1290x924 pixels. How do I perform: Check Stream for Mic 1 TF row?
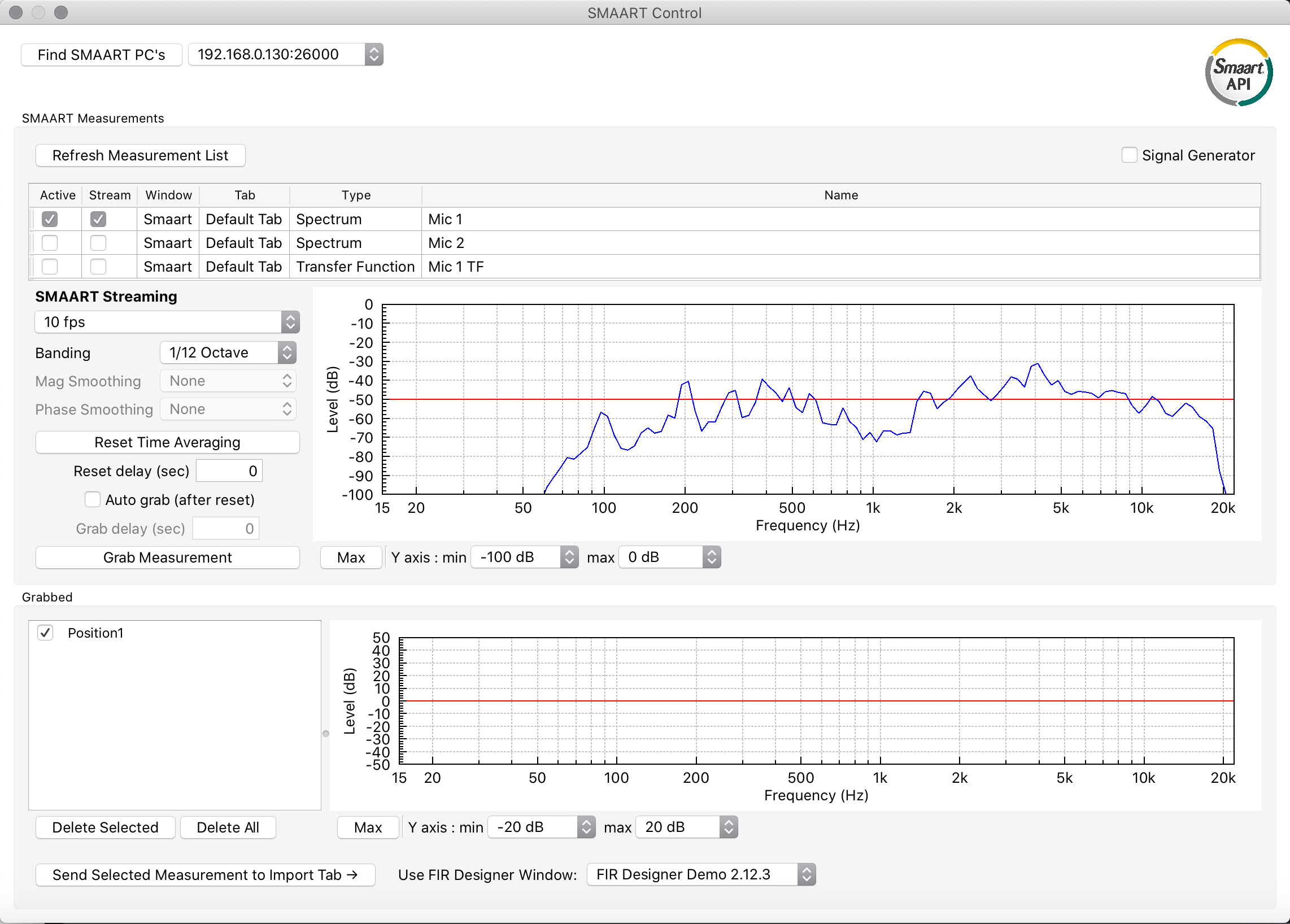pos(98,267)
